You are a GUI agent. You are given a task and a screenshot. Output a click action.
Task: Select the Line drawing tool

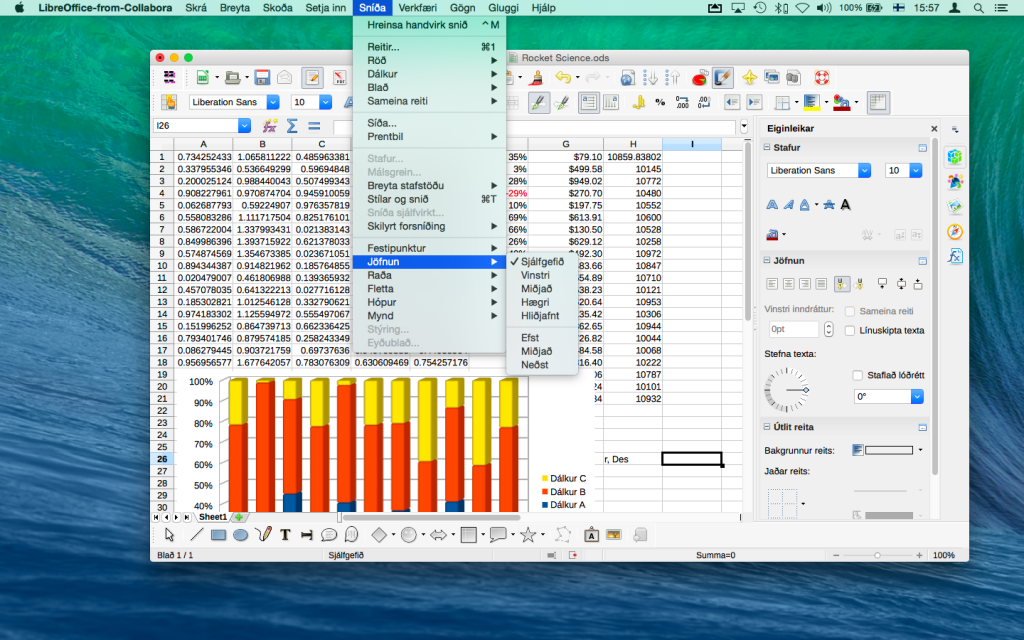tap(196, 535)
